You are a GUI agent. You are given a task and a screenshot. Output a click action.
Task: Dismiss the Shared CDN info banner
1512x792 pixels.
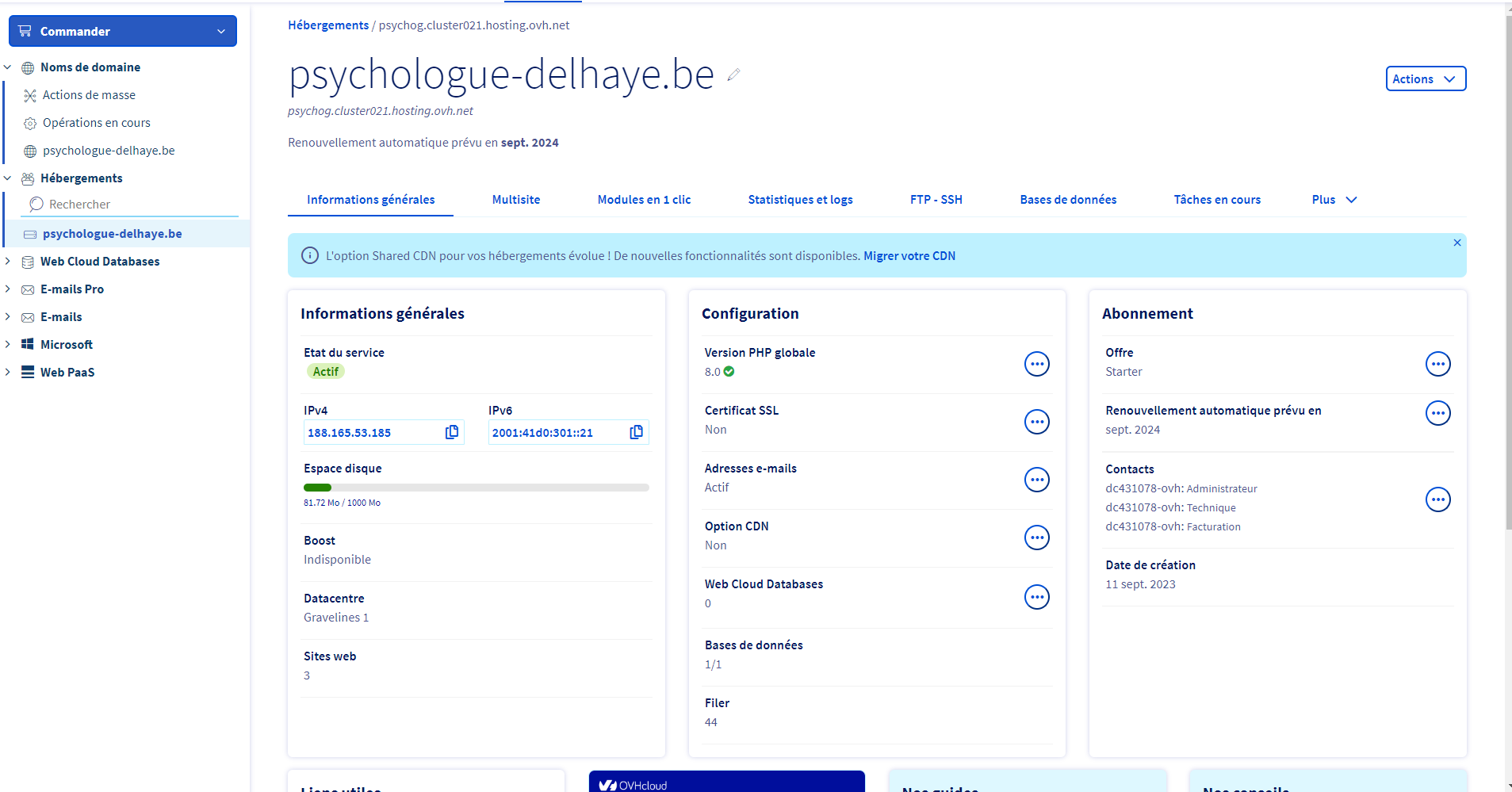1456,243
